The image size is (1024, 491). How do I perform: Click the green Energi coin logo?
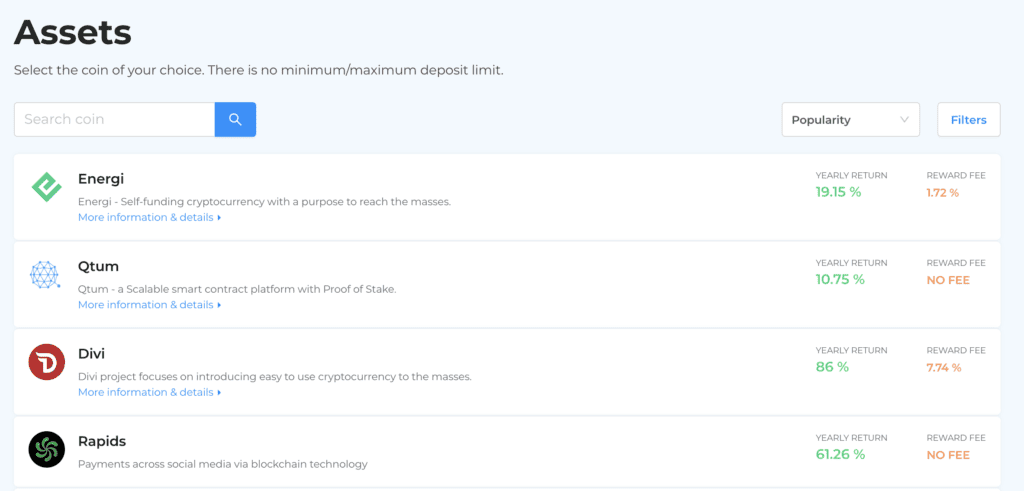coord(46,187)
